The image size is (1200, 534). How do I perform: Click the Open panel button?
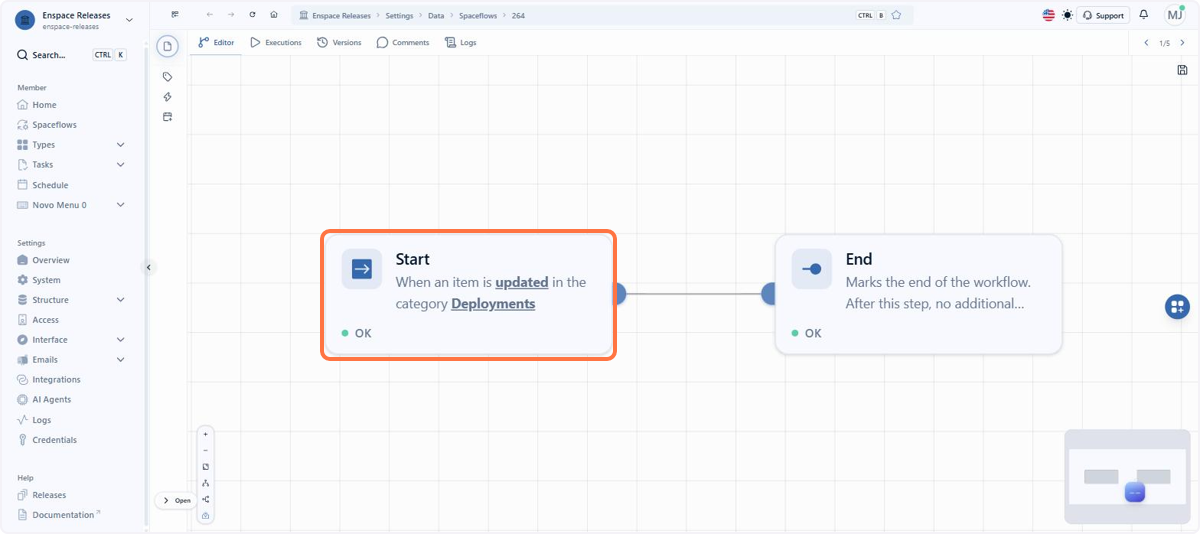[176, 500]
